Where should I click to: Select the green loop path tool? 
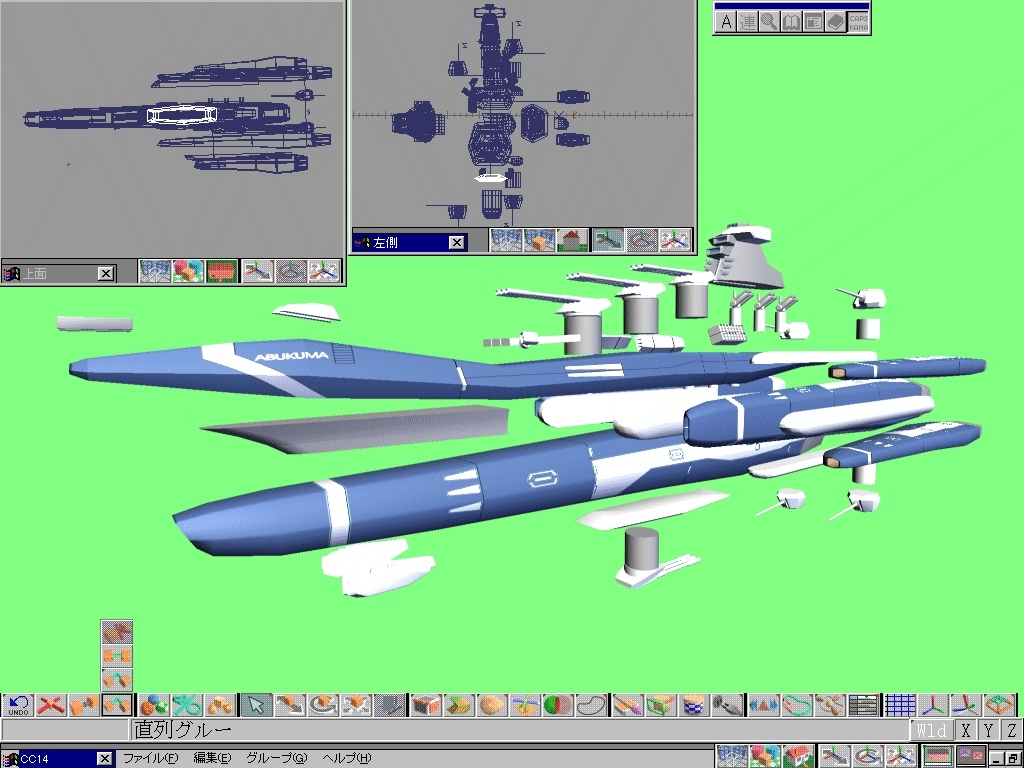tap(797, 705)
